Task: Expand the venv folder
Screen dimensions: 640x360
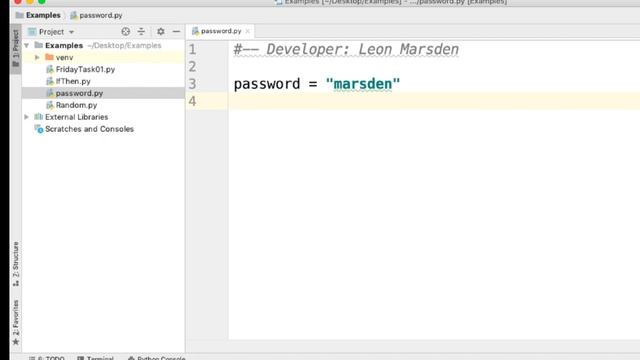Action: point(37,58)
